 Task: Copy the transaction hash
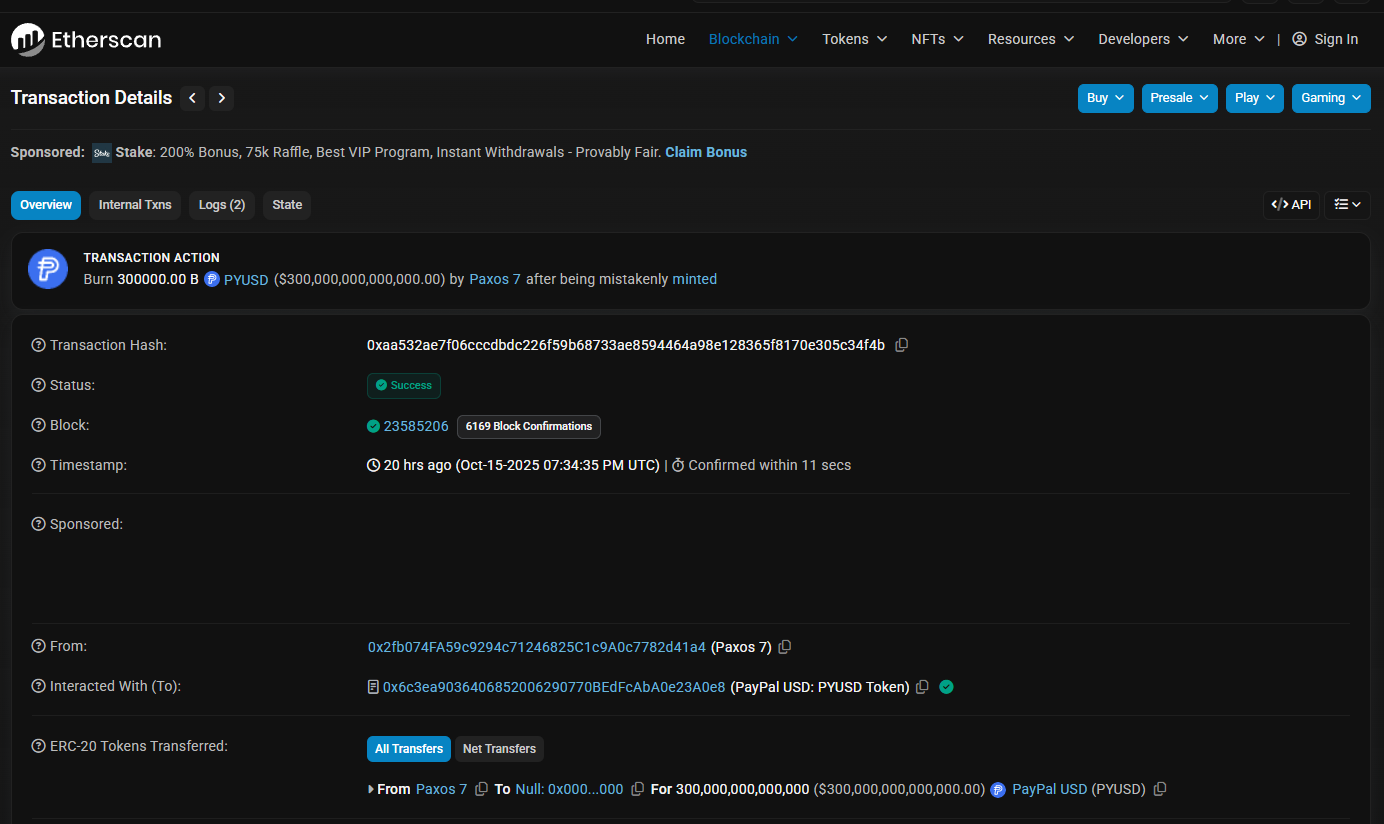tap(901, 345)
